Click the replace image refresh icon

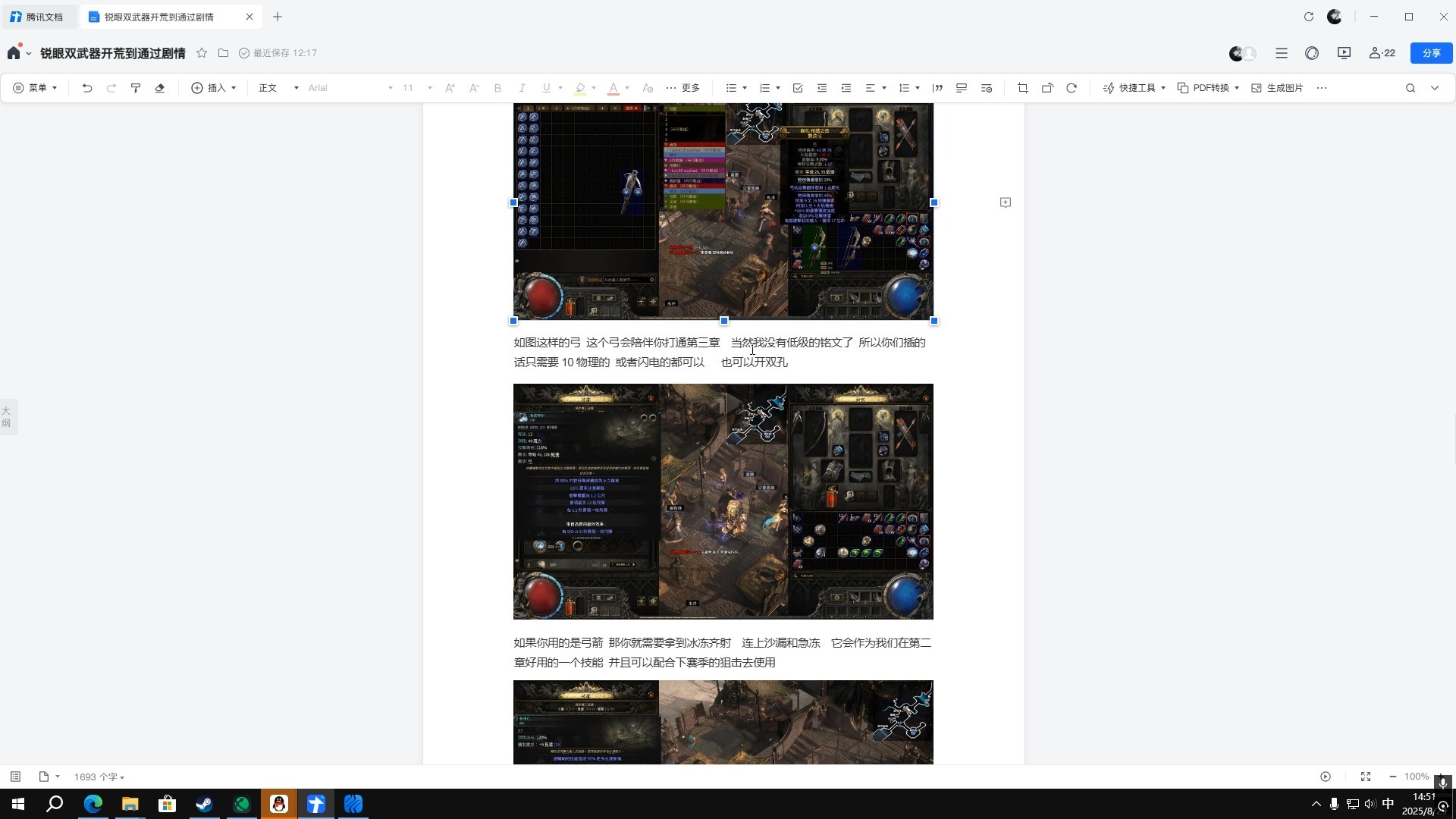(x=1072, y=88)
